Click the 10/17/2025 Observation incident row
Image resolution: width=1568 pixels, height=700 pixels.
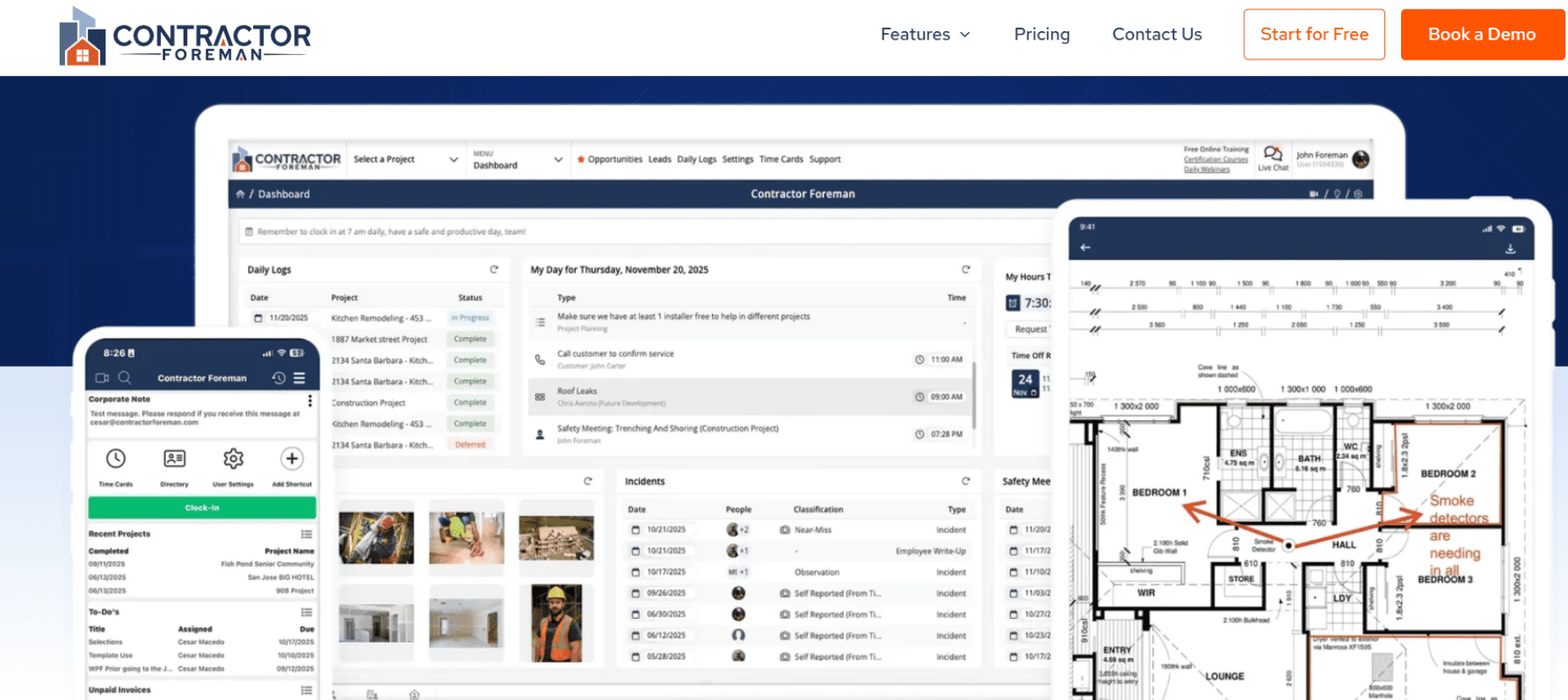[x=797, y=573]
